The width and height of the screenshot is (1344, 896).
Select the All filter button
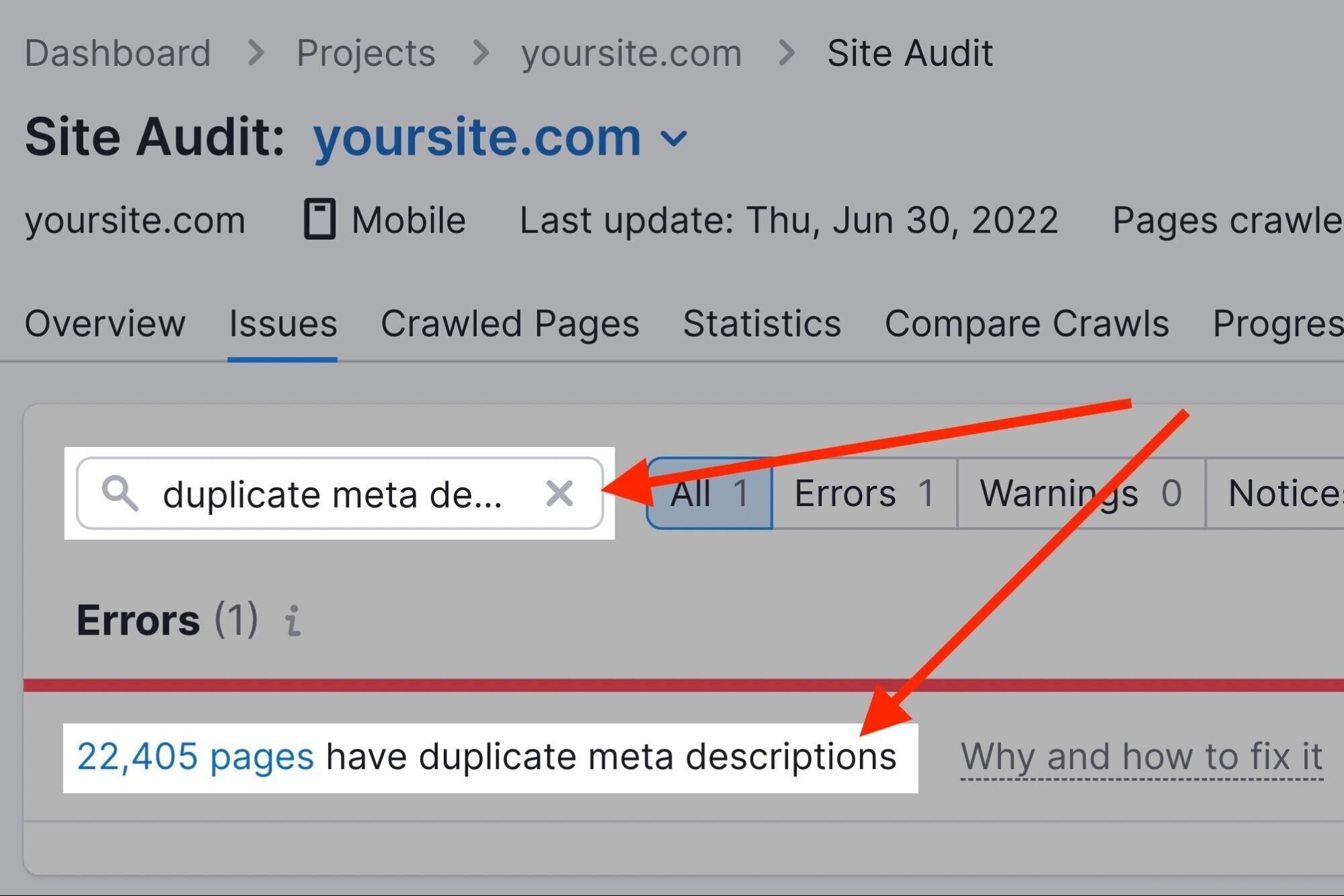coord(709,493)
